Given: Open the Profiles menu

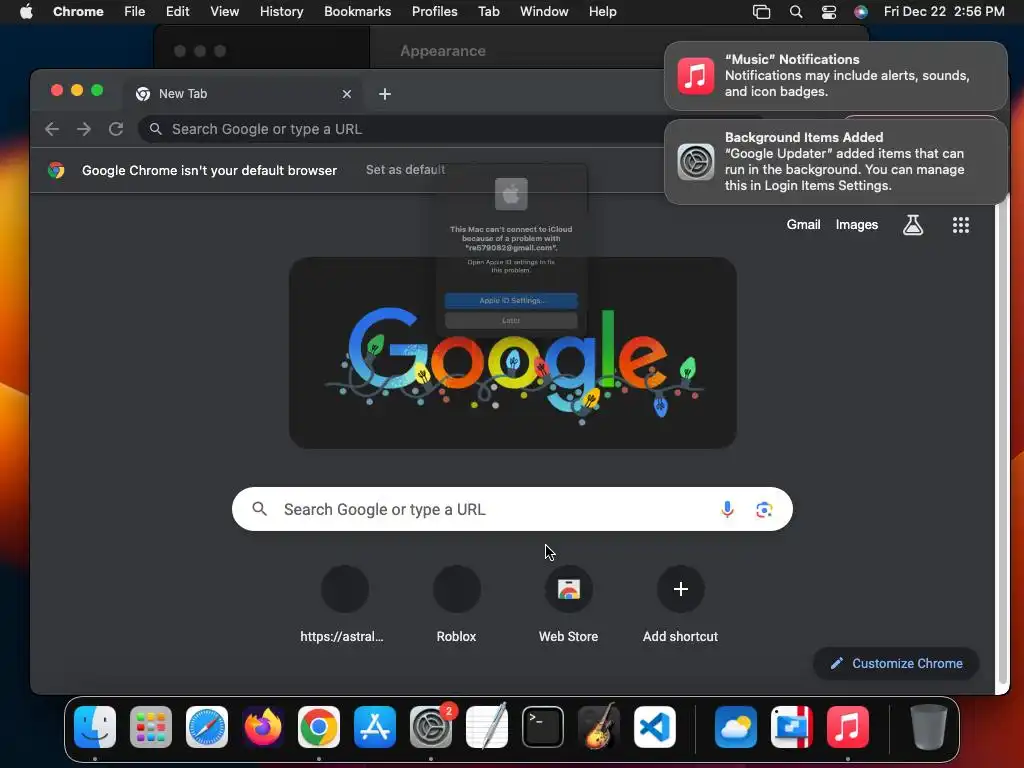Looking at the screenshot, I should pos(434,12).
